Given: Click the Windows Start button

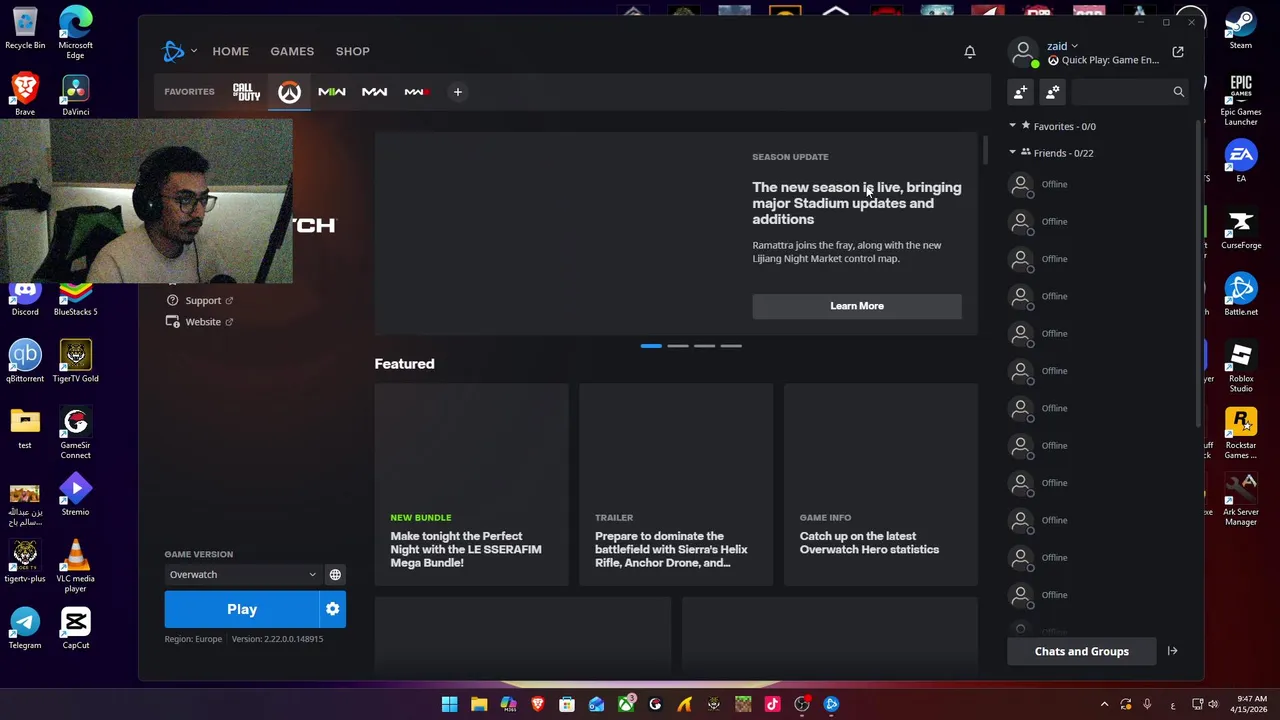Looking at the screenshot, I should coord(449,704).
